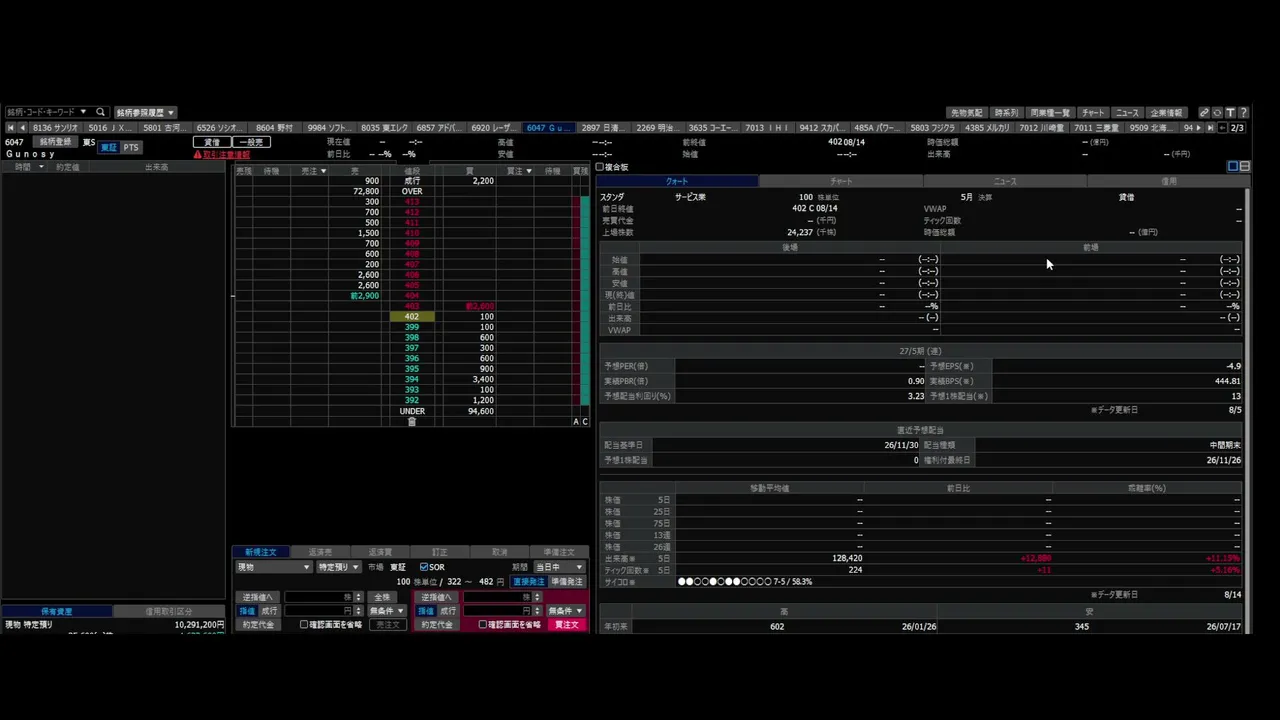Click the 402 price cell in order book
Image resolution: width=1280 pixels, height=720 pixels.
point(412,316)
